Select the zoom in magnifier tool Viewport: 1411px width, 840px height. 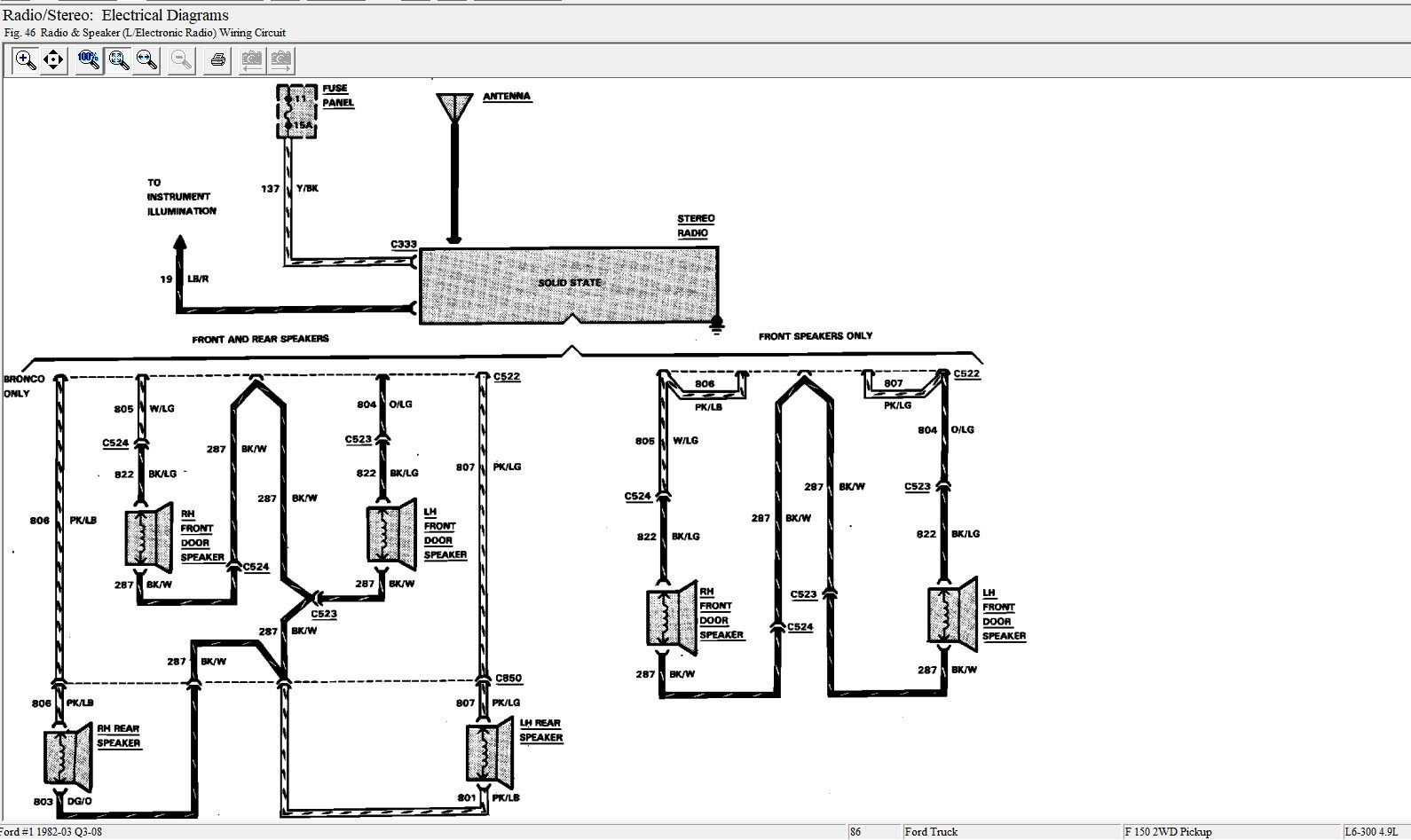(x=26, y=60)
